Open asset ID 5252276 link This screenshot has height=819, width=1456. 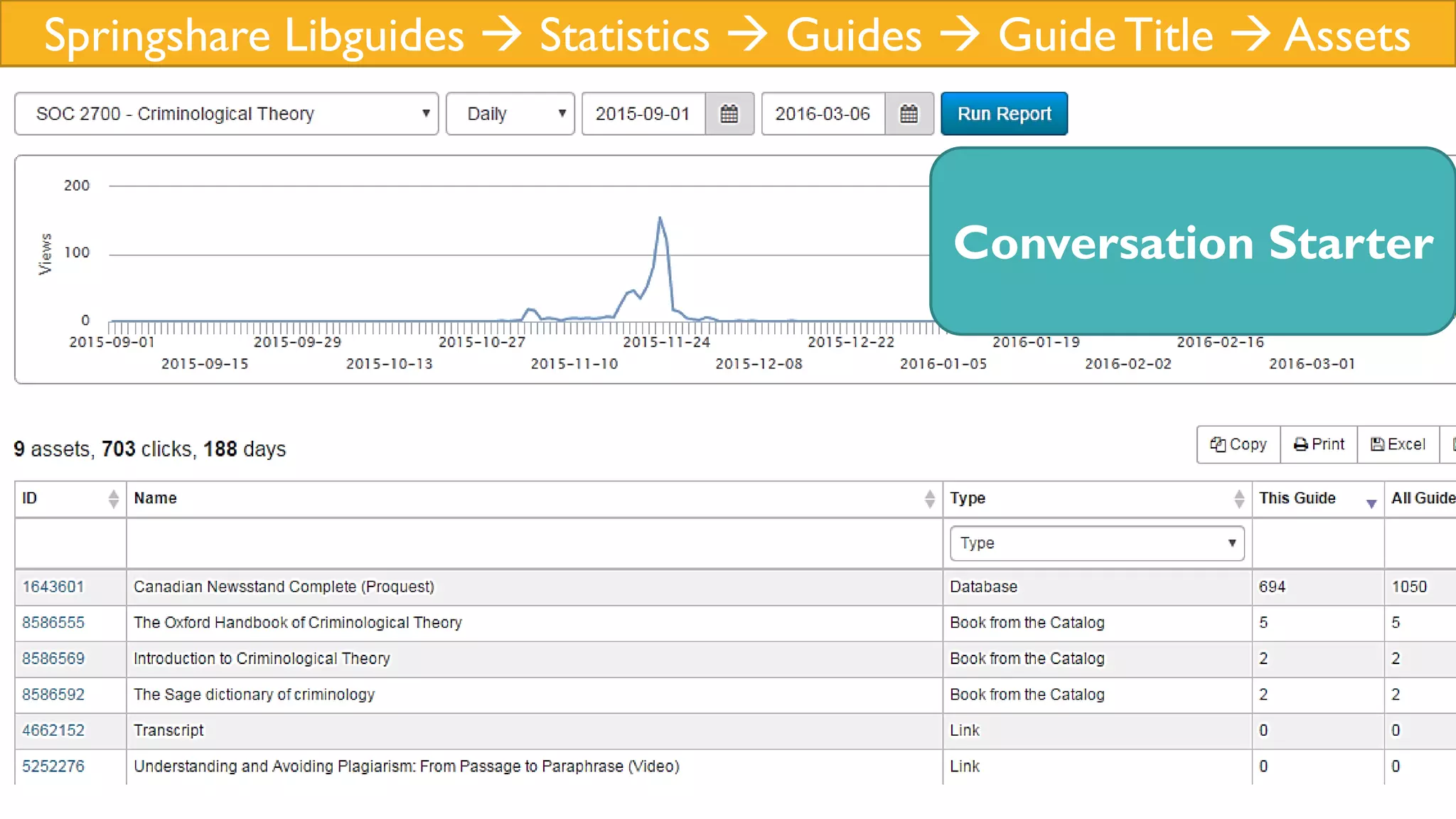53,766
